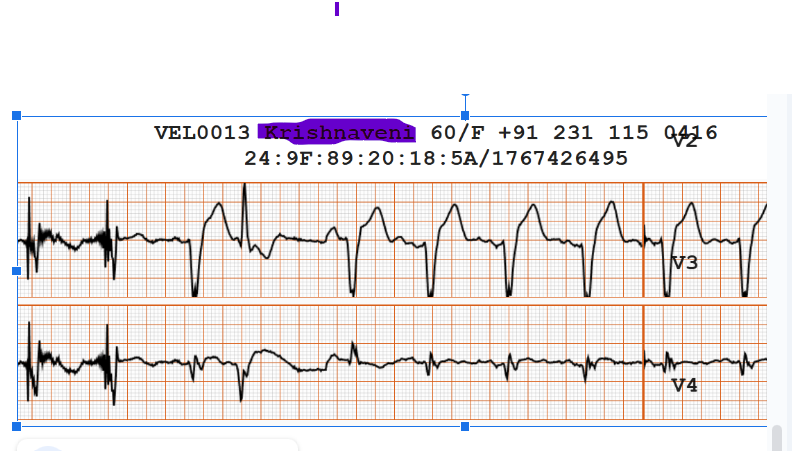792x451 pixels.
Task: Click the rotation handle above the image
Action: coord(465,95)
